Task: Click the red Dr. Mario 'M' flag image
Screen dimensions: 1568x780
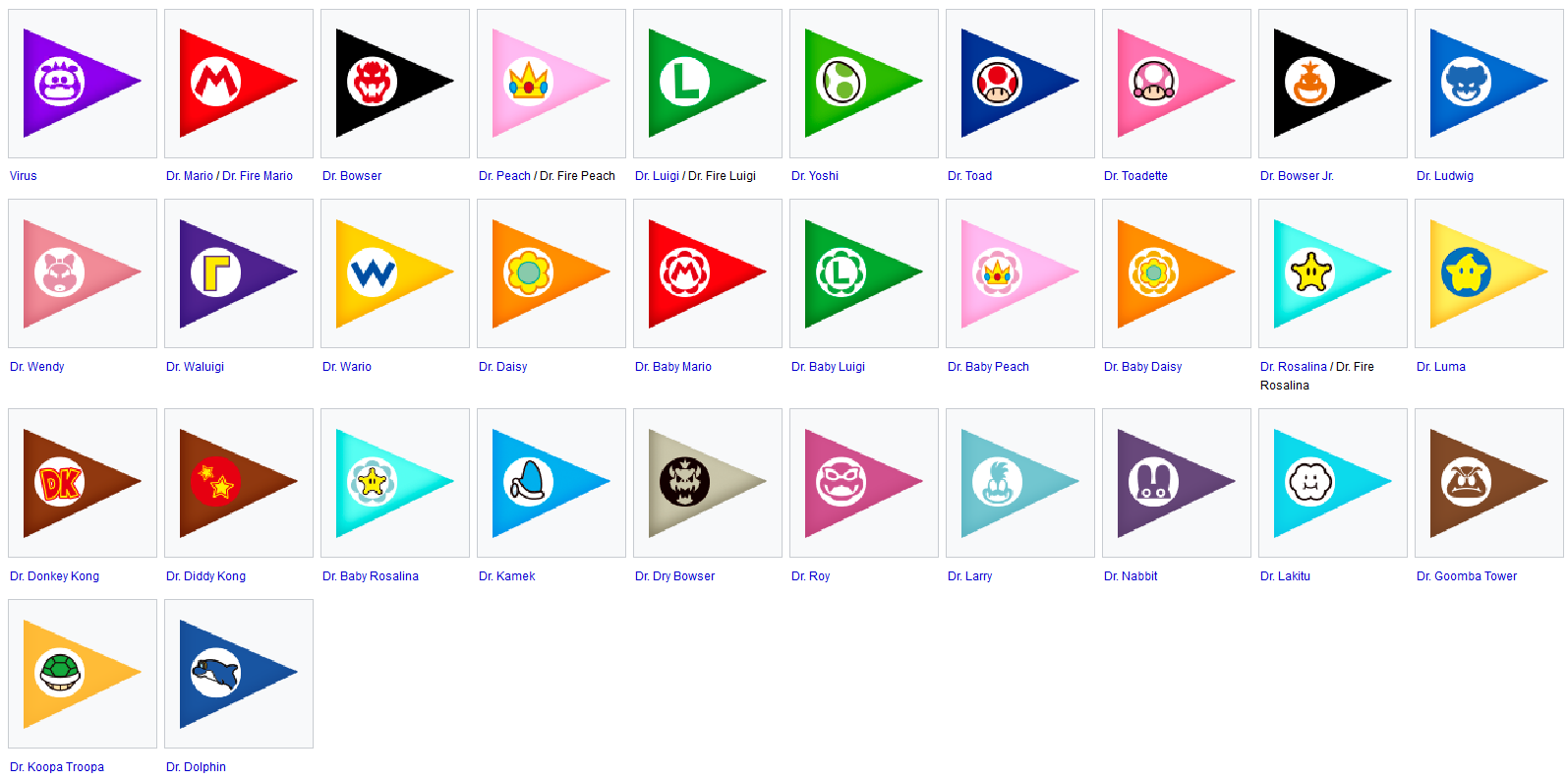Action: 239,83
